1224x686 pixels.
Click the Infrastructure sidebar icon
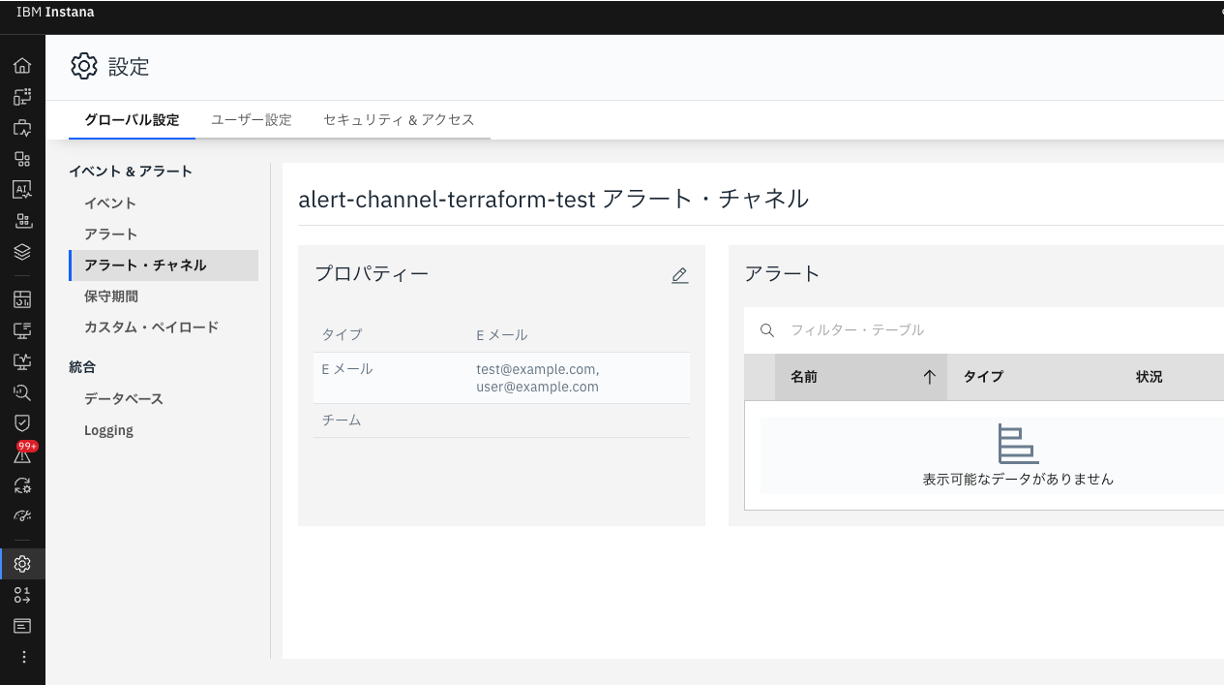[x=22, y=220]
